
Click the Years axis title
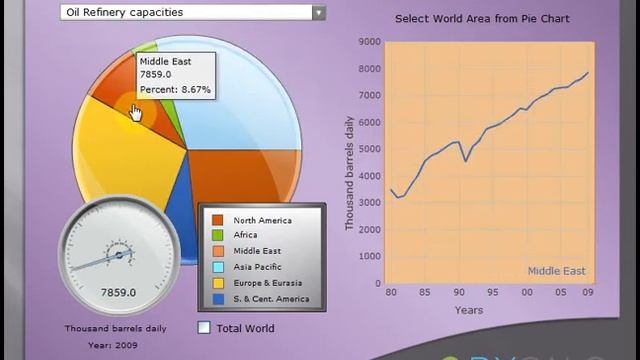point(469,310)
